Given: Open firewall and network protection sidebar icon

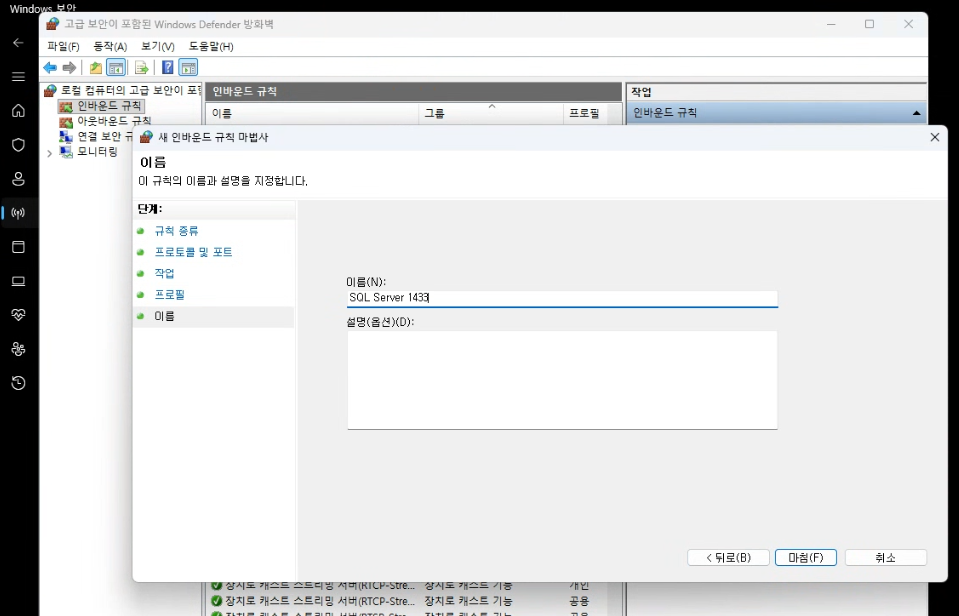Looking at the screenshot, I should tap(18, 213).
